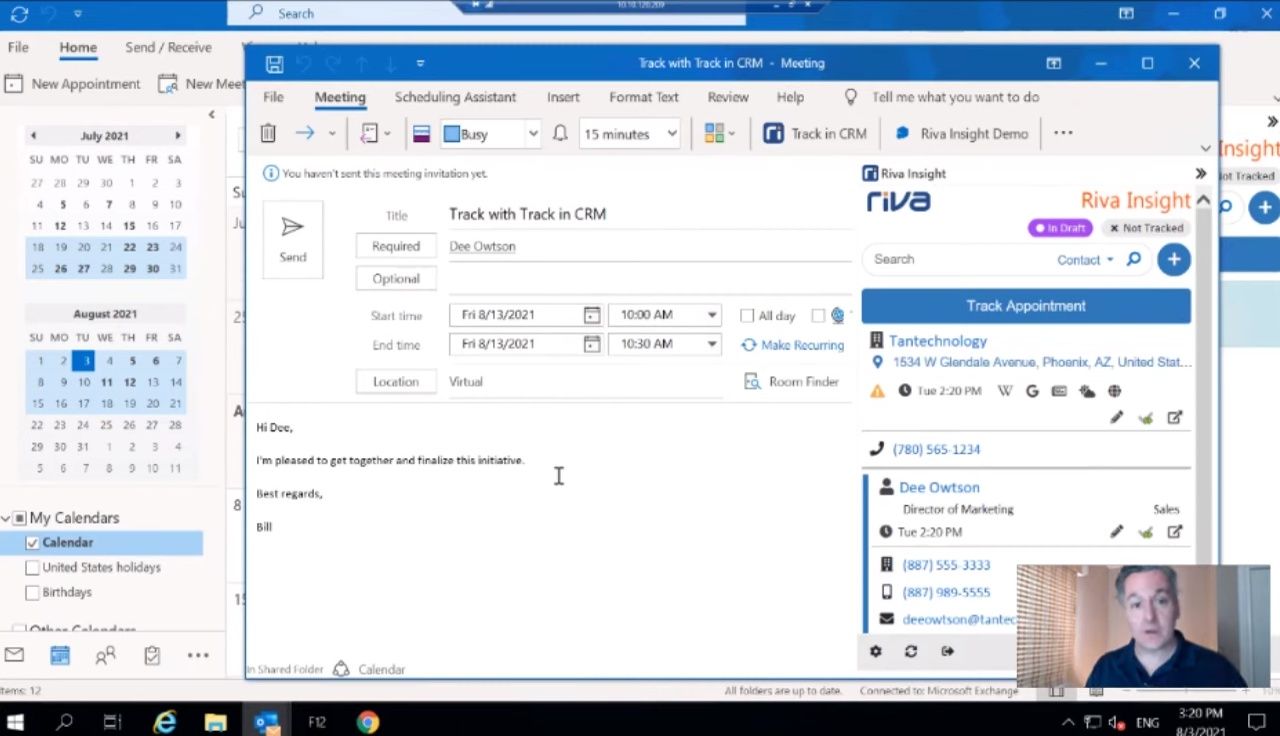The height and width of the screenshot is (736, 1280).
Task: Click the In Draft status badge
Action: click(x=1060, y=228)
